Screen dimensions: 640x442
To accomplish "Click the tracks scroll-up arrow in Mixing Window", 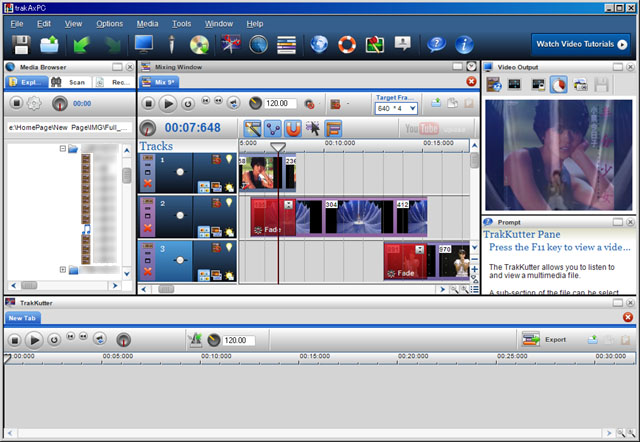I will [474, 145].
